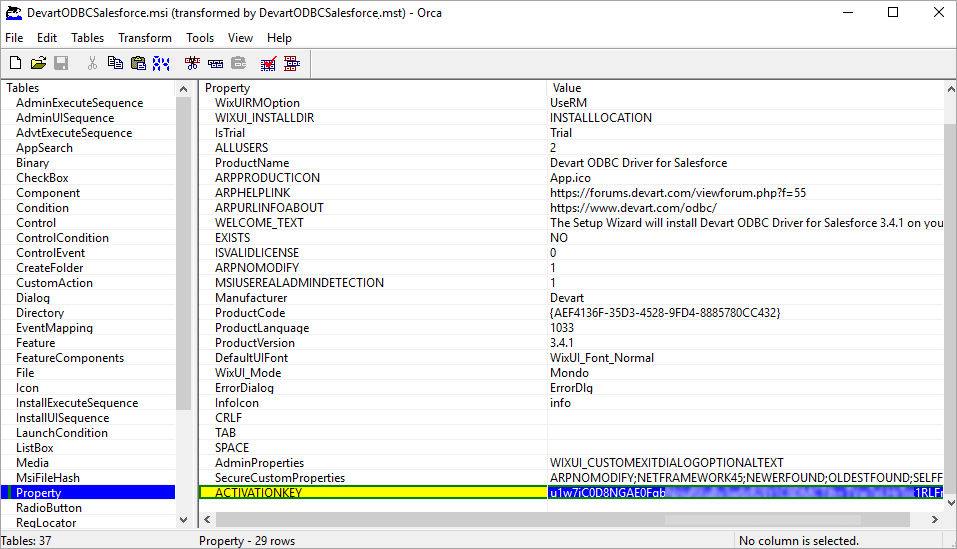Select the ISVALIDLICENSE property

click(257, 253)
